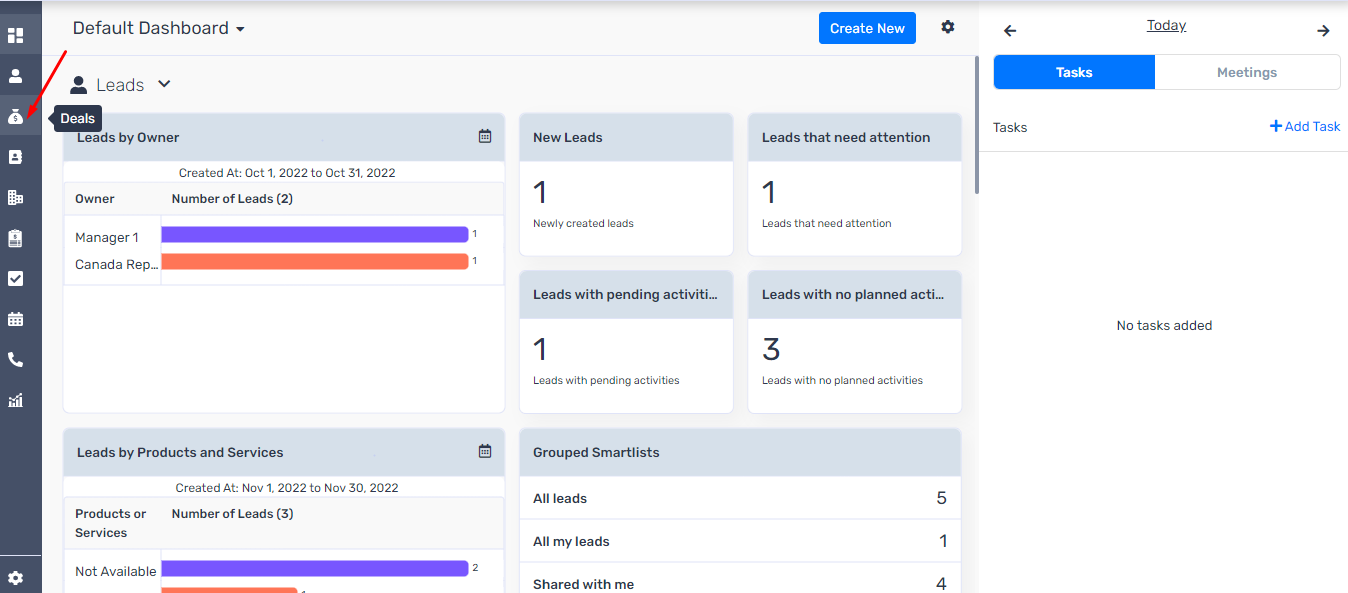The width and height of the screenshot is (1348, 593).
Task: Open the Quotes clipboard icon in sidebar
Action: 15,238
